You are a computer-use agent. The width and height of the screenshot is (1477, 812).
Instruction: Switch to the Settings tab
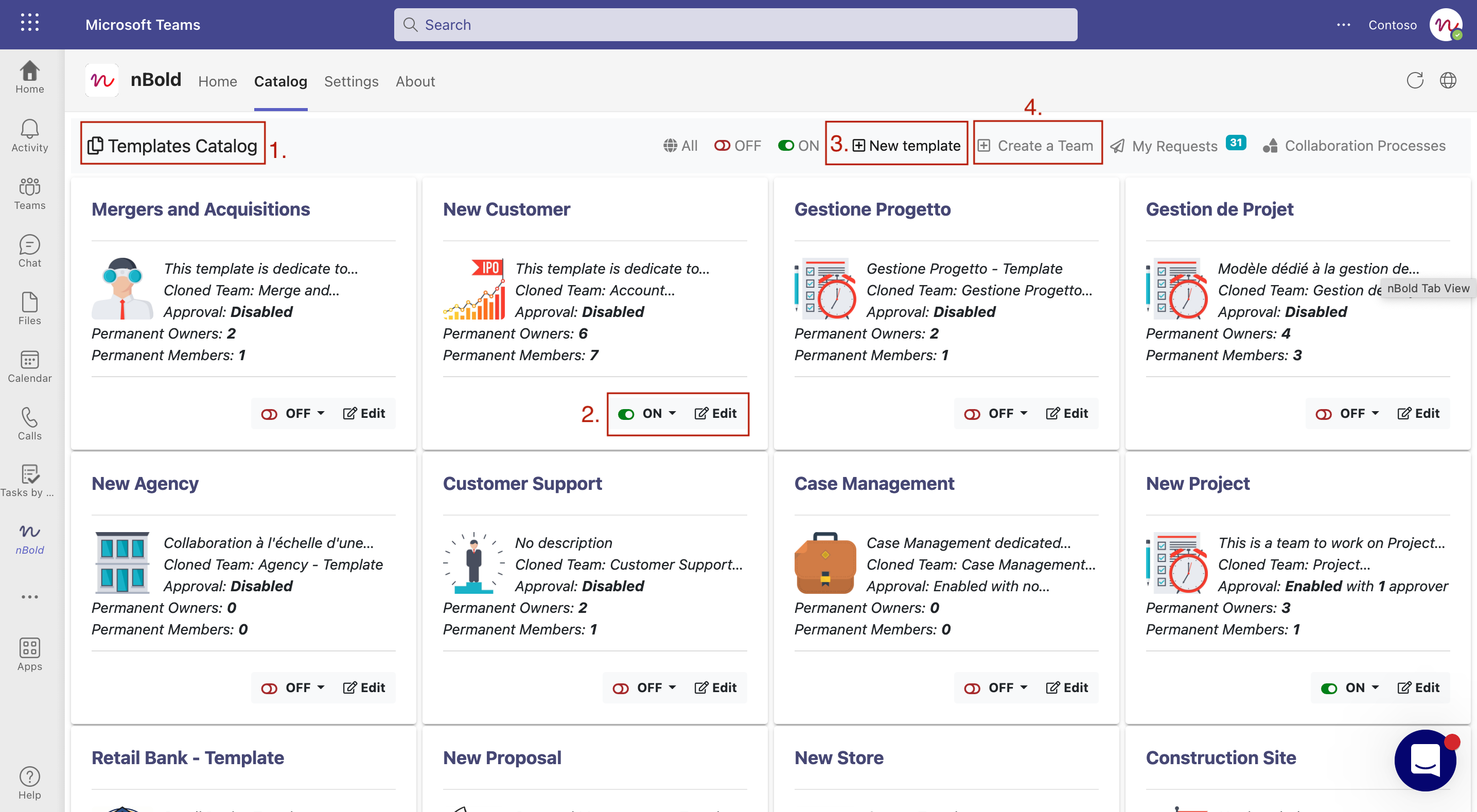tap(351, 81)
